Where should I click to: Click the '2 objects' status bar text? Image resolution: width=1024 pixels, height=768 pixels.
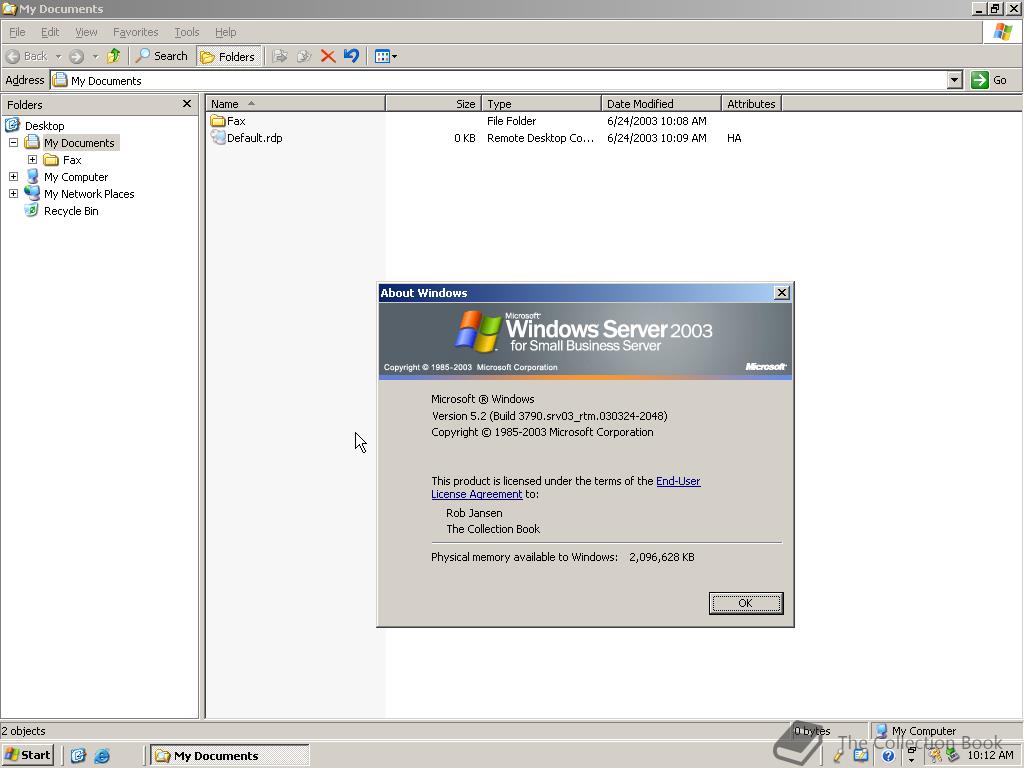point(24,731)
